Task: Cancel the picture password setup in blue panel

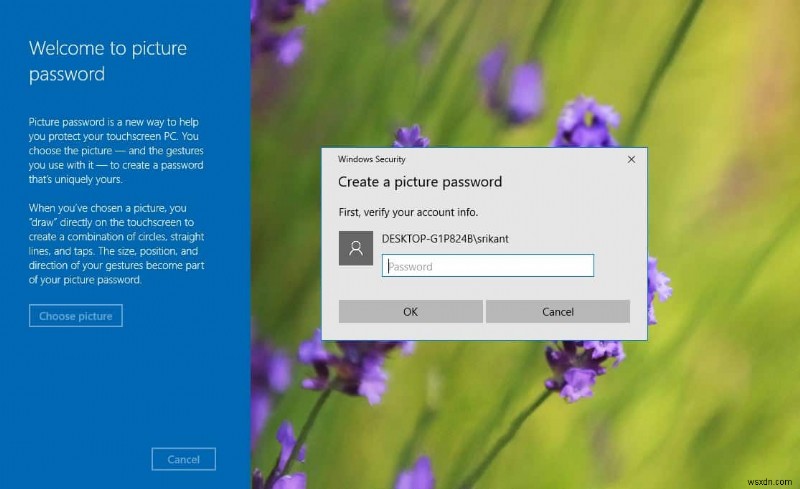Action: tap(184, 459)
